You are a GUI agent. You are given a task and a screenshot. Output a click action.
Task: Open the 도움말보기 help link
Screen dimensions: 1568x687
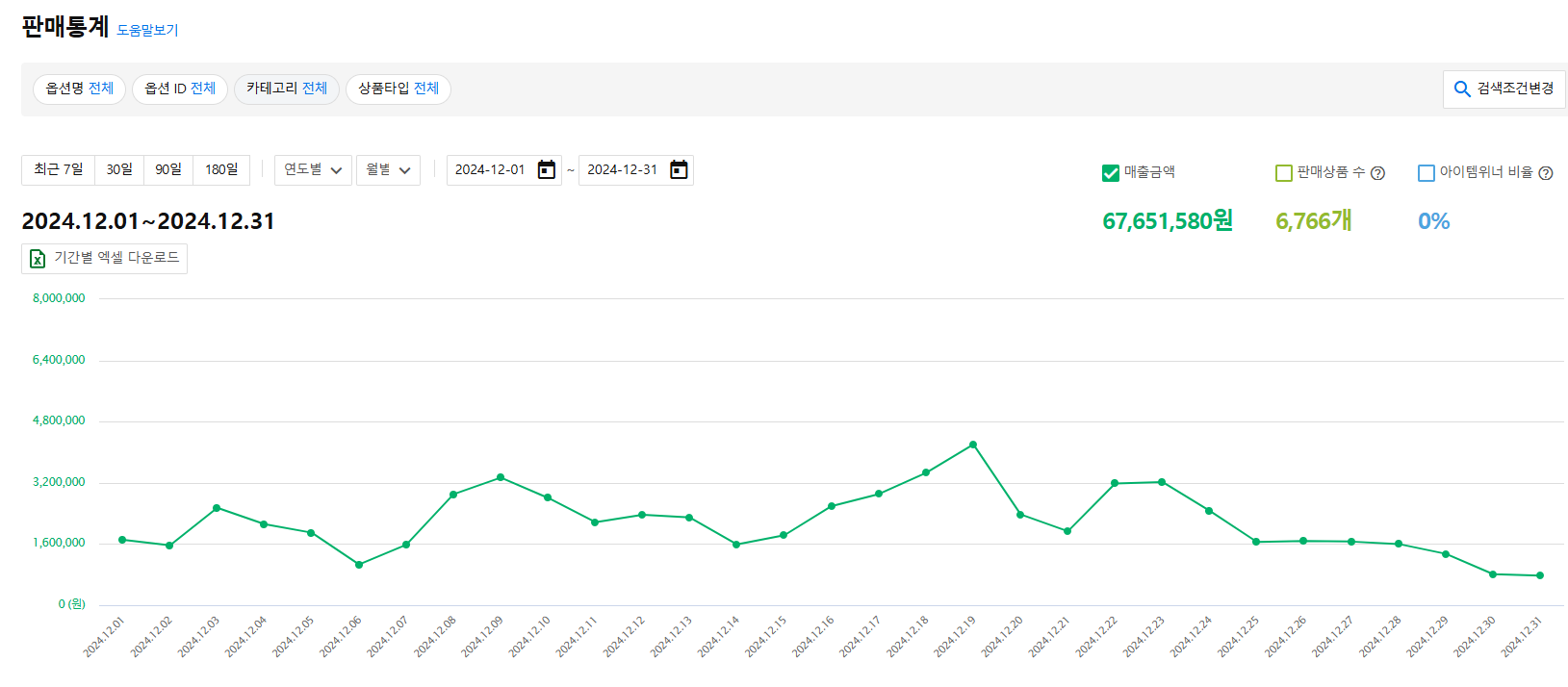point(147,30)
